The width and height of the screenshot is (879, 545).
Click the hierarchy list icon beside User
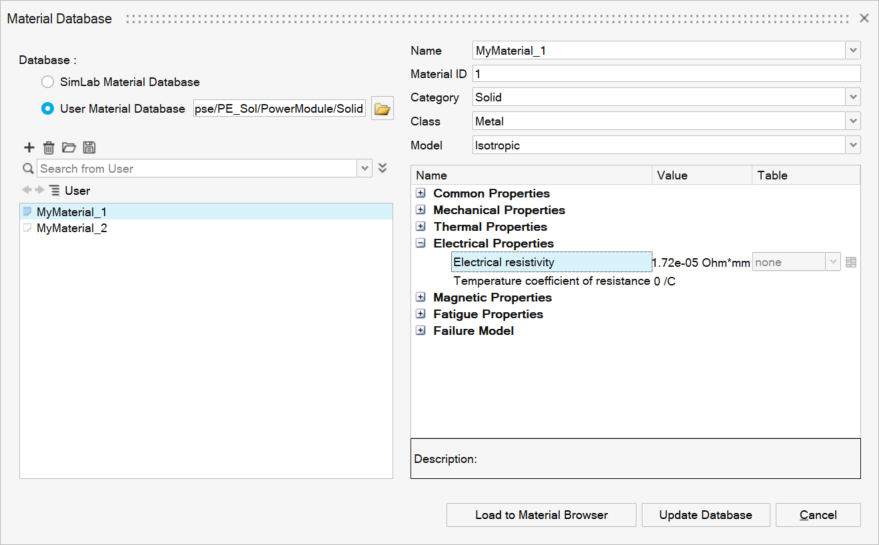54,190
